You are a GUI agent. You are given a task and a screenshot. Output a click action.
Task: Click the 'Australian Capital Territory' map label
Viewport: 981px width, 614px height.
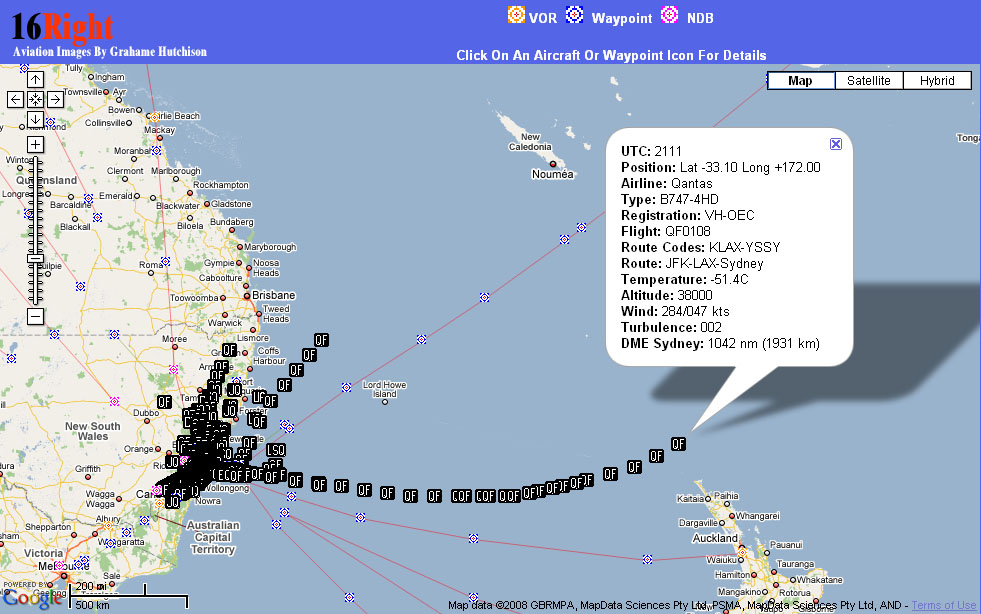(213, 538)
